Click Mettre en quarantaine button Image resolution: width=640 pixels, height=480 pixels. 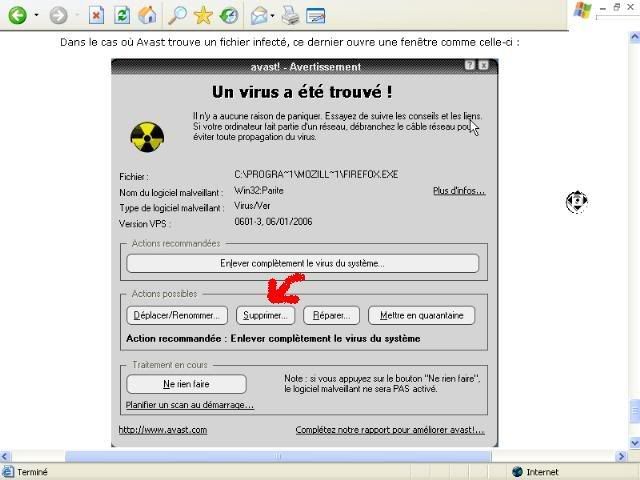pos(422,316)
